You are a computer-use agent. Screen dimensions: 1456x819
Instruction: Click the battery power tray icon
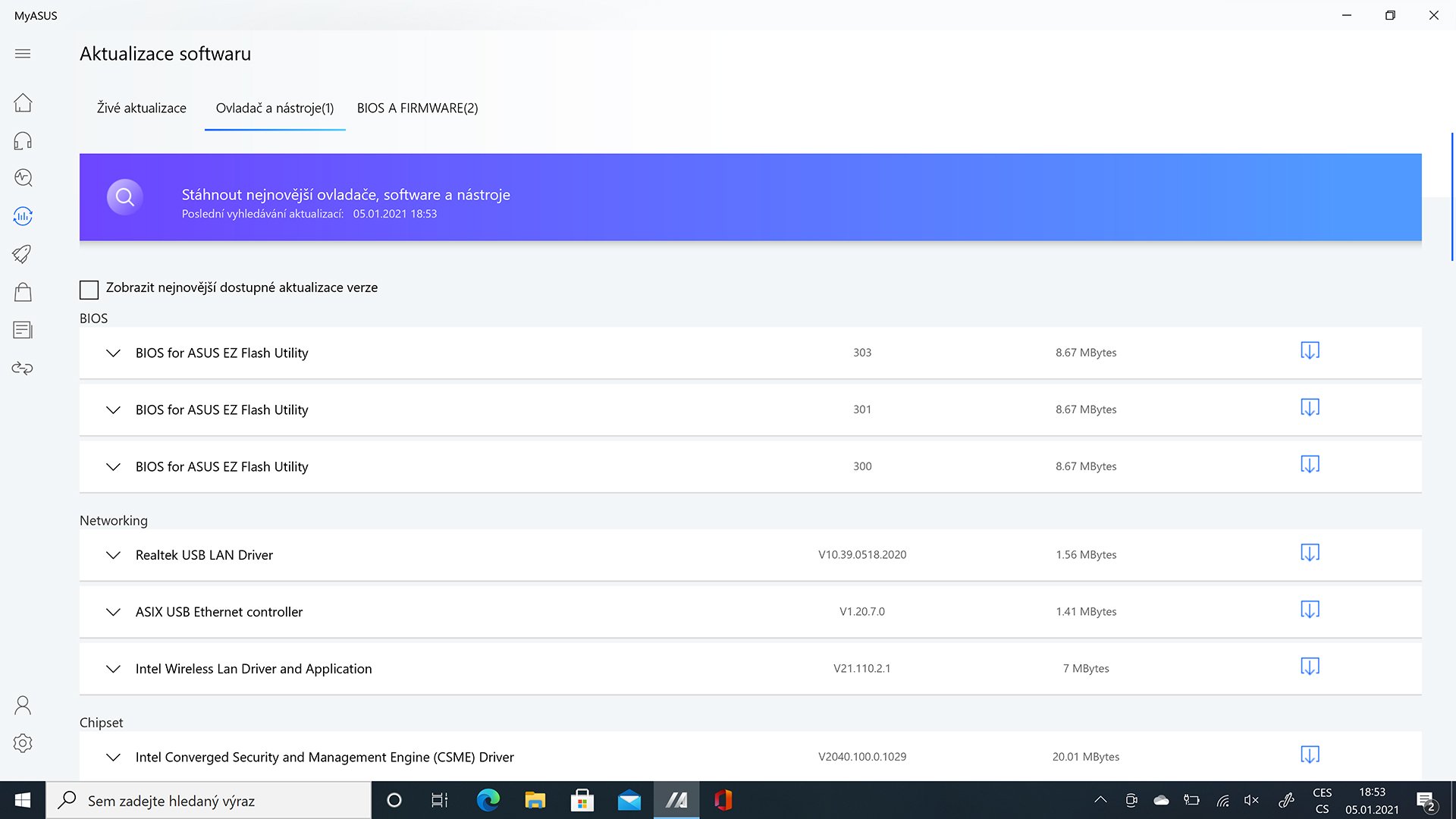pos(1191,800)
